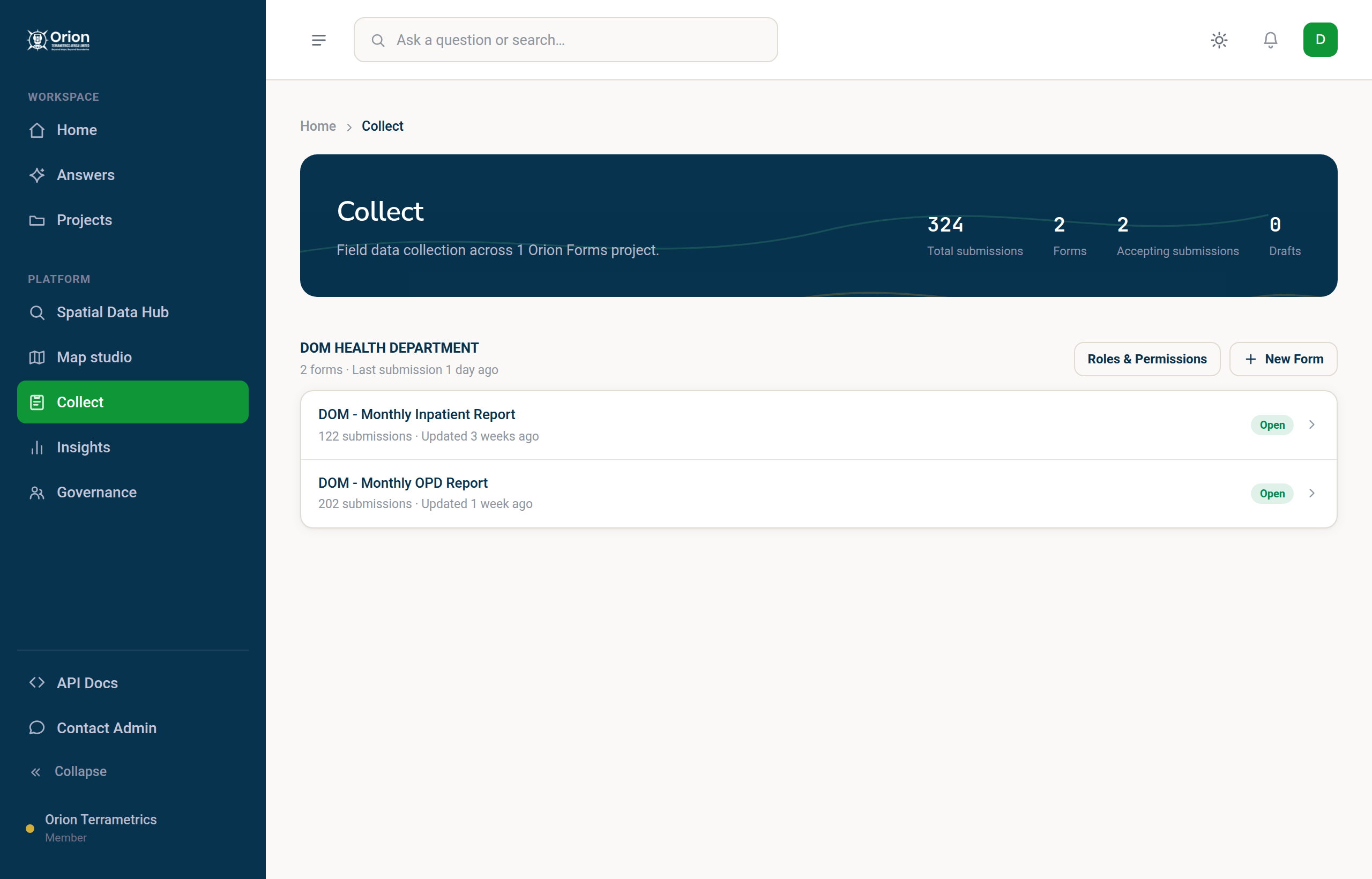Click 'Field data collection across 1 Orion Forms project' text
Screen dimensions: 1372x879
(498, 250)
